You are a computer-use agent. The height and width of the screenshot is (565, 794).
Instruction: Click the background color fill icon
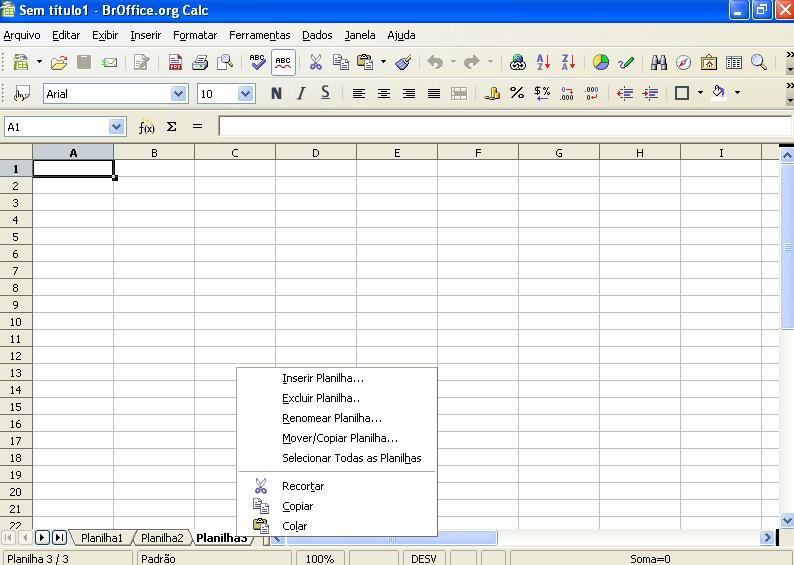[718, 93]
